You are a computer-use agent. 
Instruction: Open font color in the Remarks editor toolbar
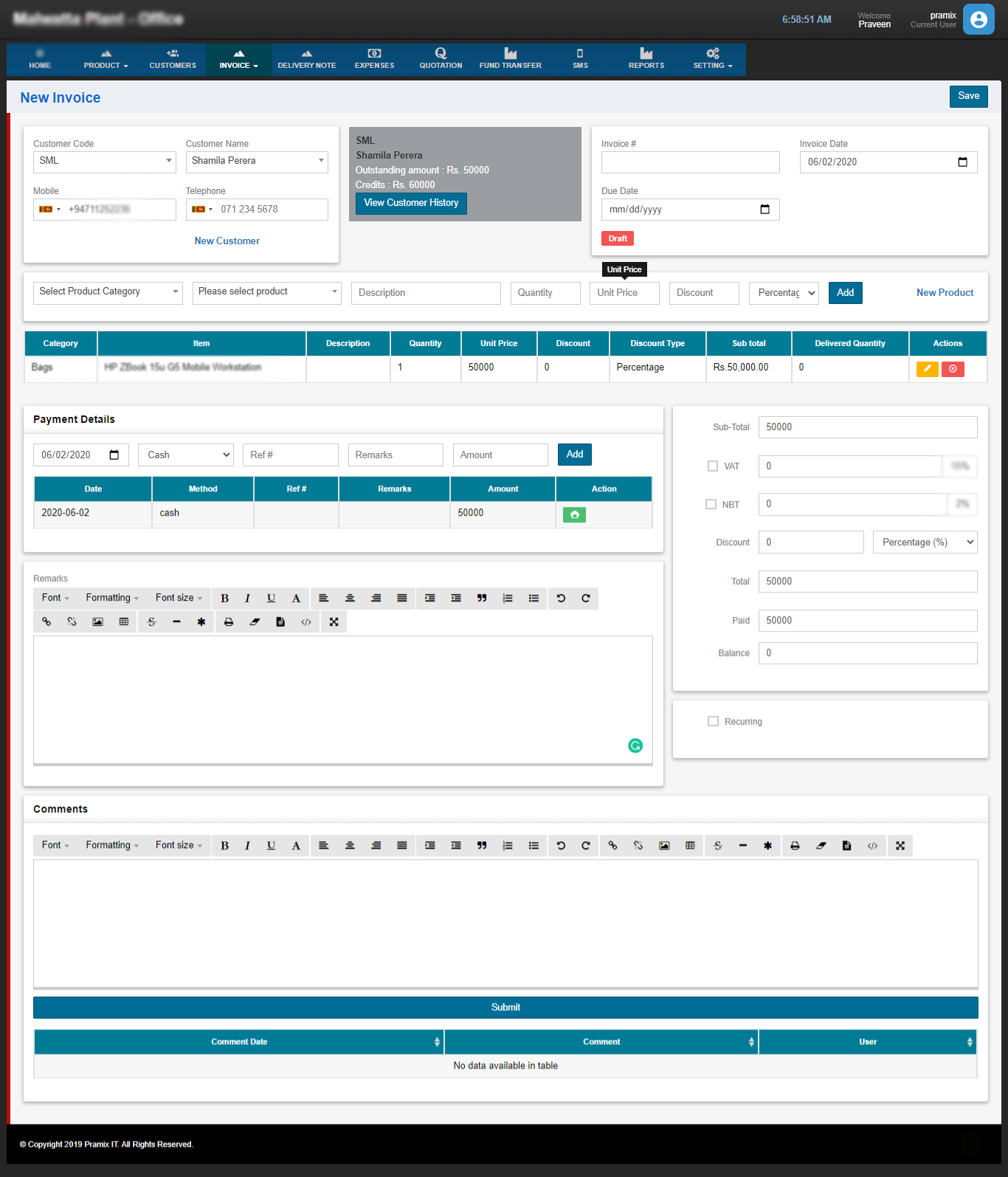click(x=296, y=598)
